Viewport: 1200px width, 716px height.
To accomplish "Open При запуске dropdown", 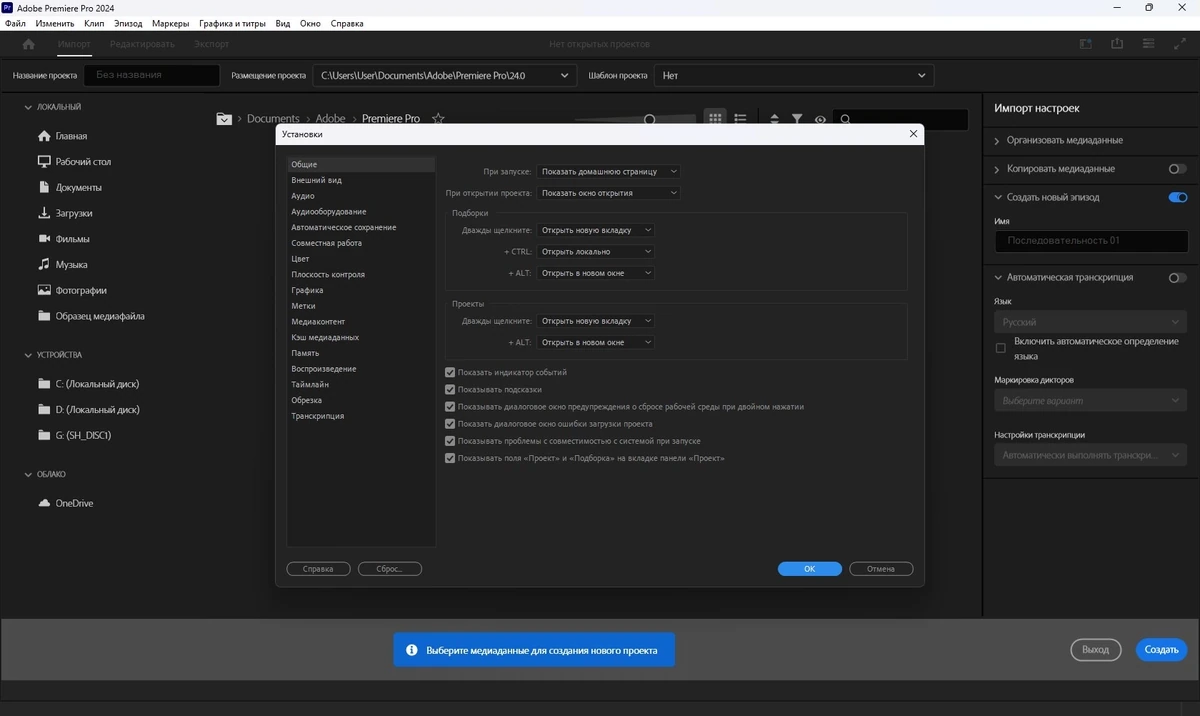I will point(609,172).
